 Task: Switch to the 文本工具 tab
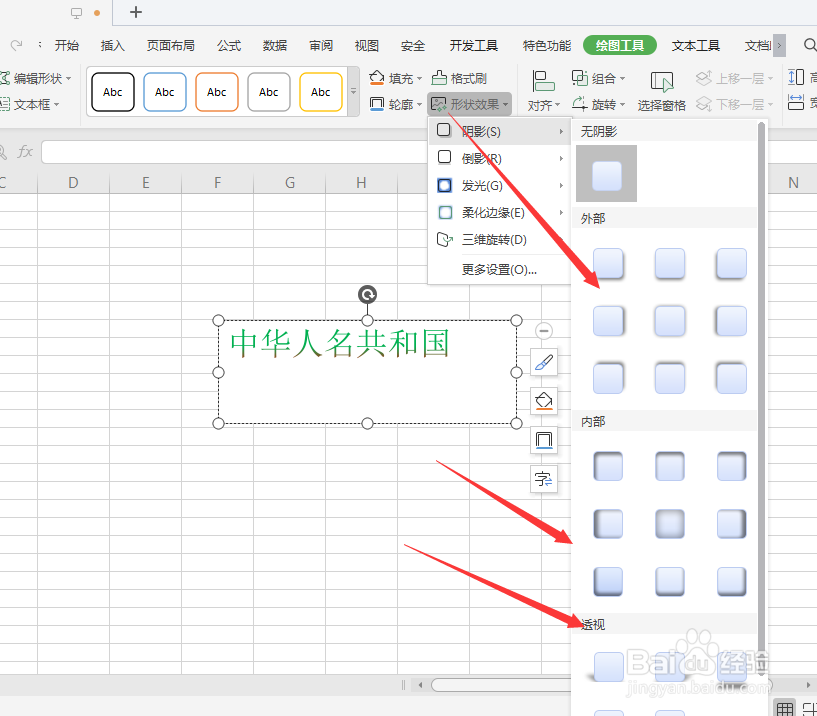[x=696, y=46]
